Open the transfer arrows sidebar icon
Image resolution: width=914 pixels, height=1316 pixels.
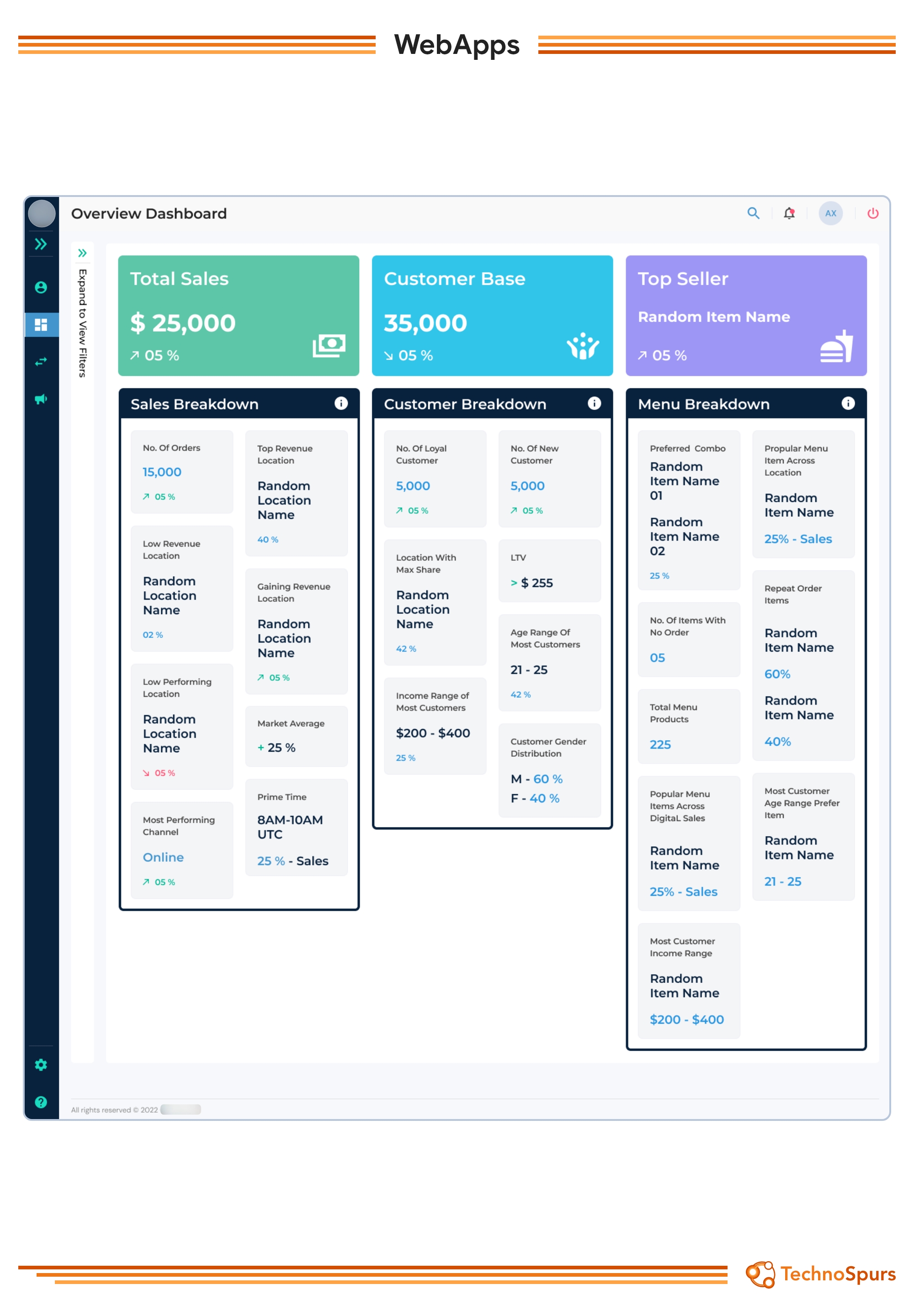click(41, 362)
